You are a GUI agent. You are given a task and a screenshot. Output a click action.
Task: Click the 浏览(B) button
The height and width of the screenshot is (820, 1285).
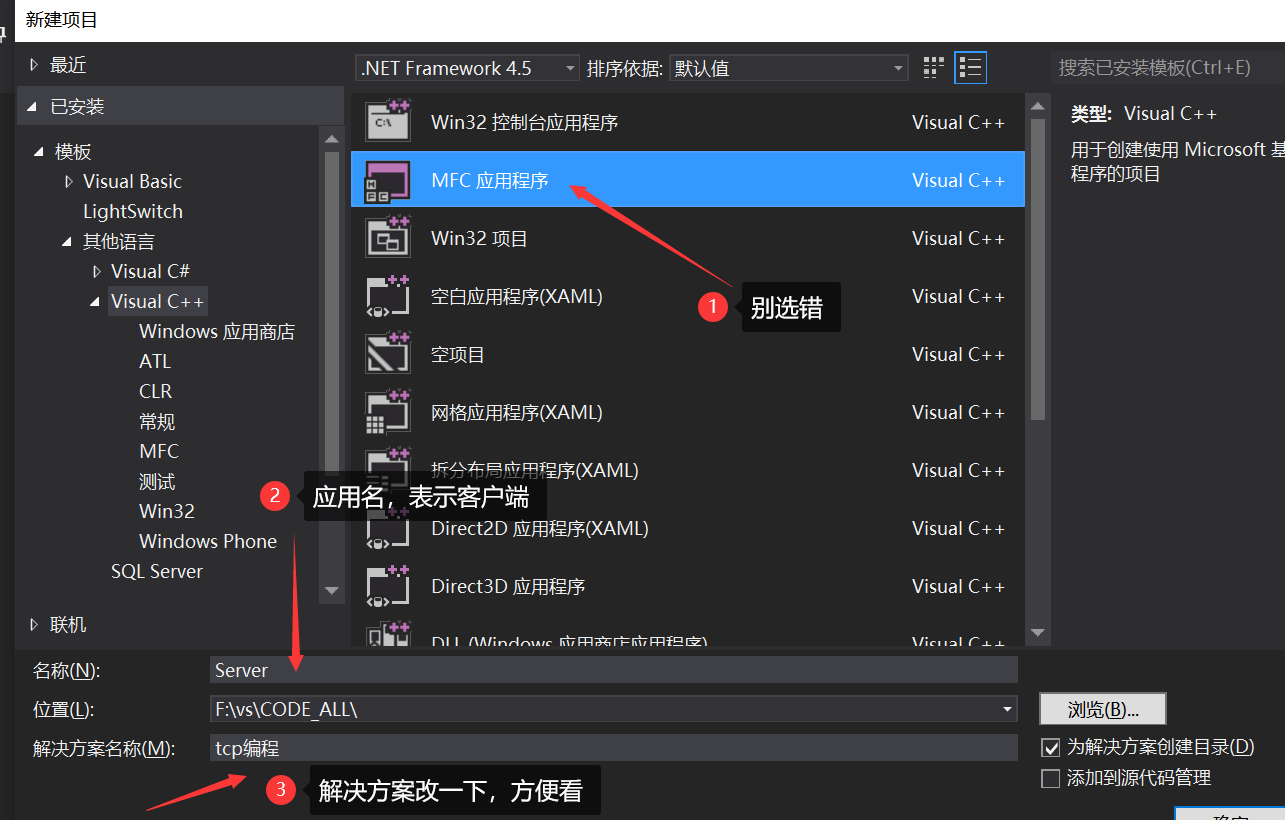click(x=1102, y=708)
